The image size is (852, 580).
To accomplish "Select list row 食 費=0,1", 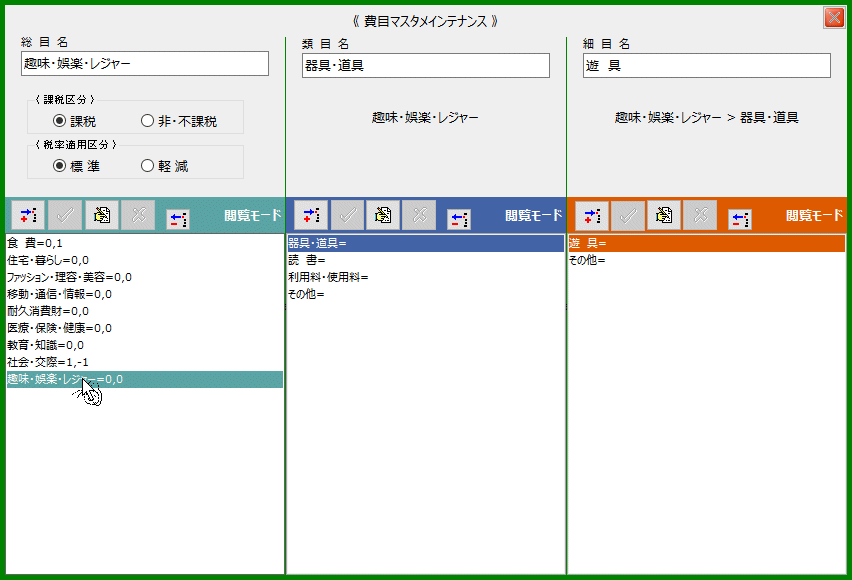I will click(145, 244).
